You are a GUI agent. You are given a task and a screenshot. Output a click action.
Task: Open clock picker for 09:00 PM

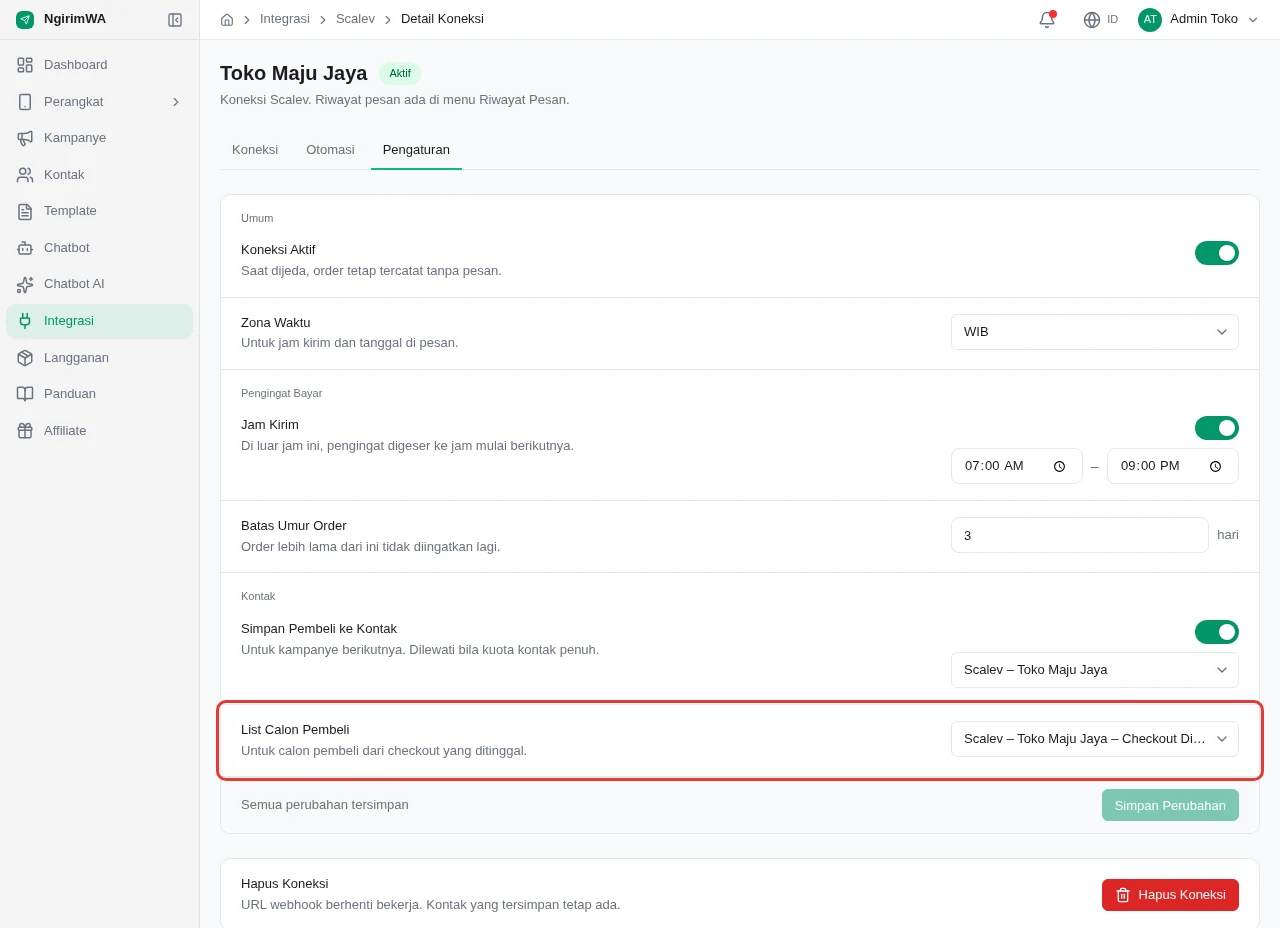pyautogui.click(x=1215, y=466)
